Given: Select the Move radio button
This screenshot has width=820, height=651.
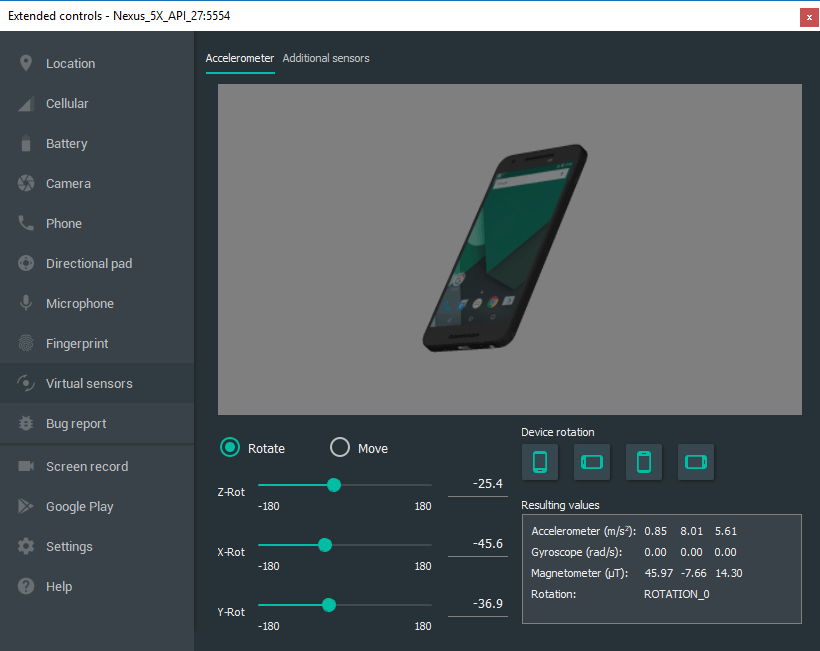Looking at the screenshot, I should pos(340,448).
